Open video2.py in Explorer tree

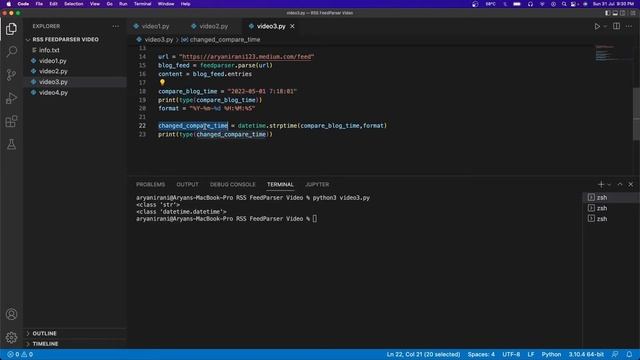tap(75, 71)
